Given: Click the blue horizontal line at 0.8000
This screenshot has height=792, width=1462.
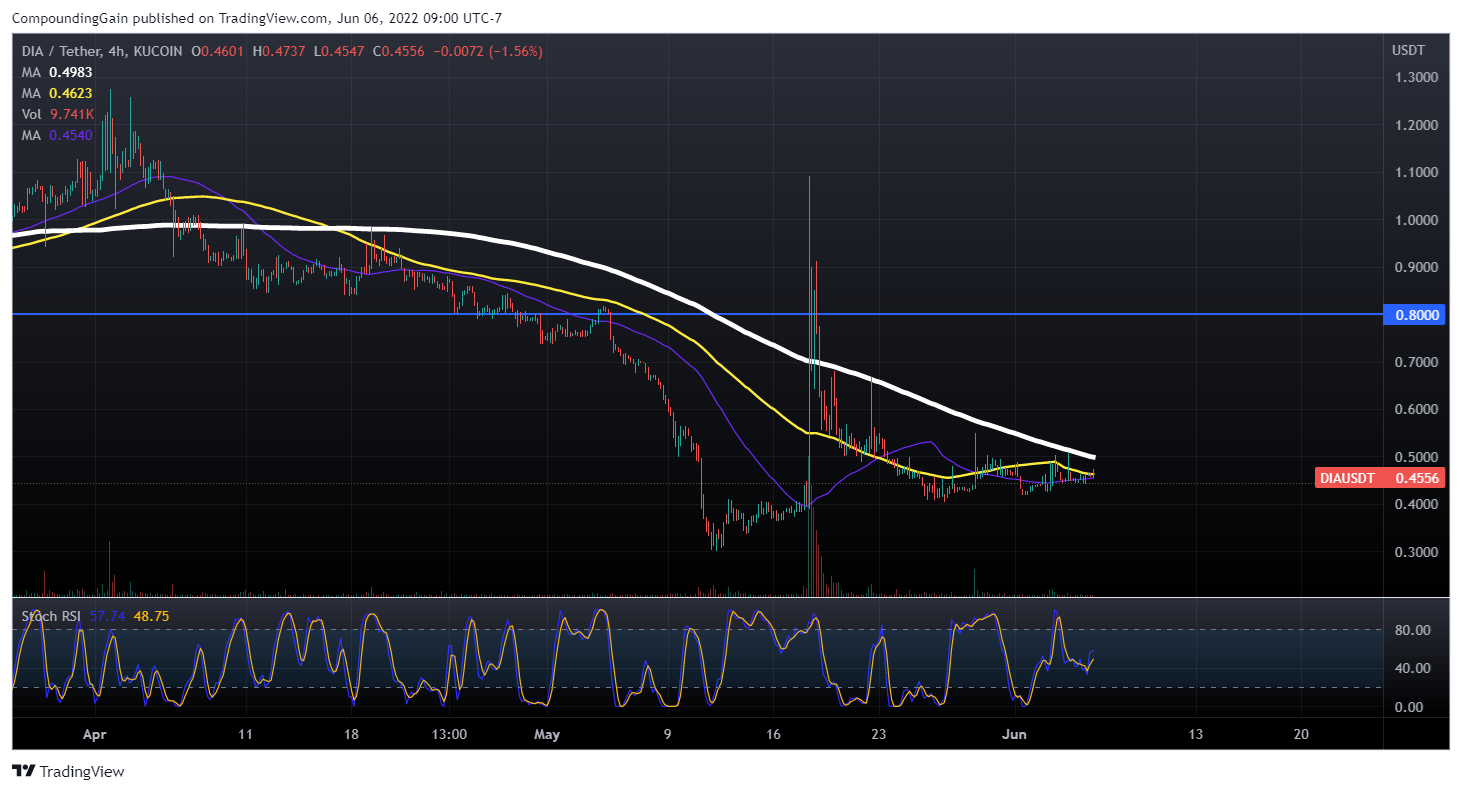Looking at the screenshot, I should click(697, 314).
